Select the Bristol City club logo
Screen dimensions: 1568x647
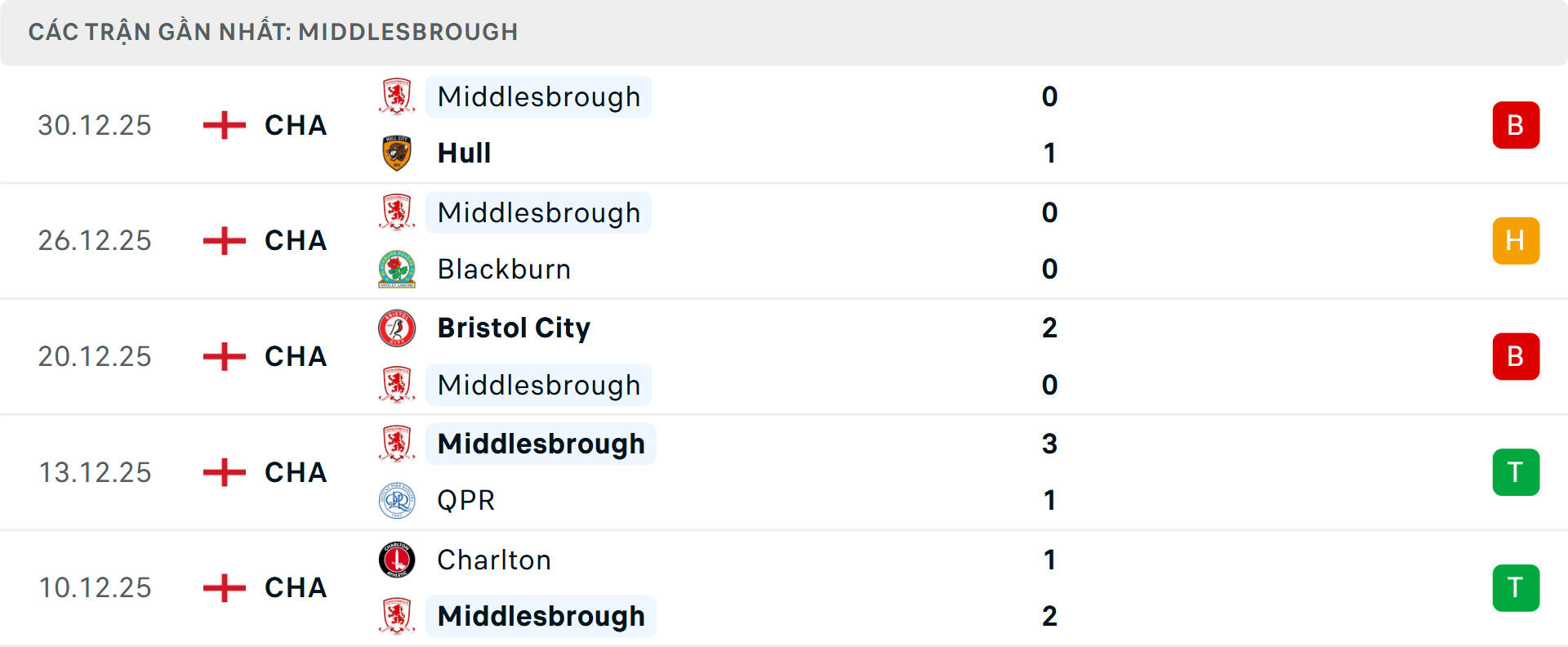click(396, 328)
